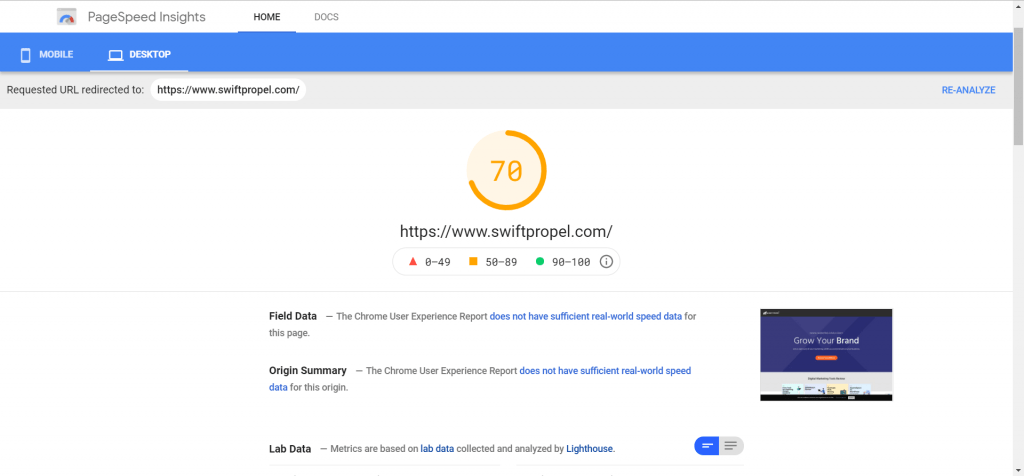Open Origin Summary insufficient speed data link
The image size is (1024, 476).
[x=480, y=379]
